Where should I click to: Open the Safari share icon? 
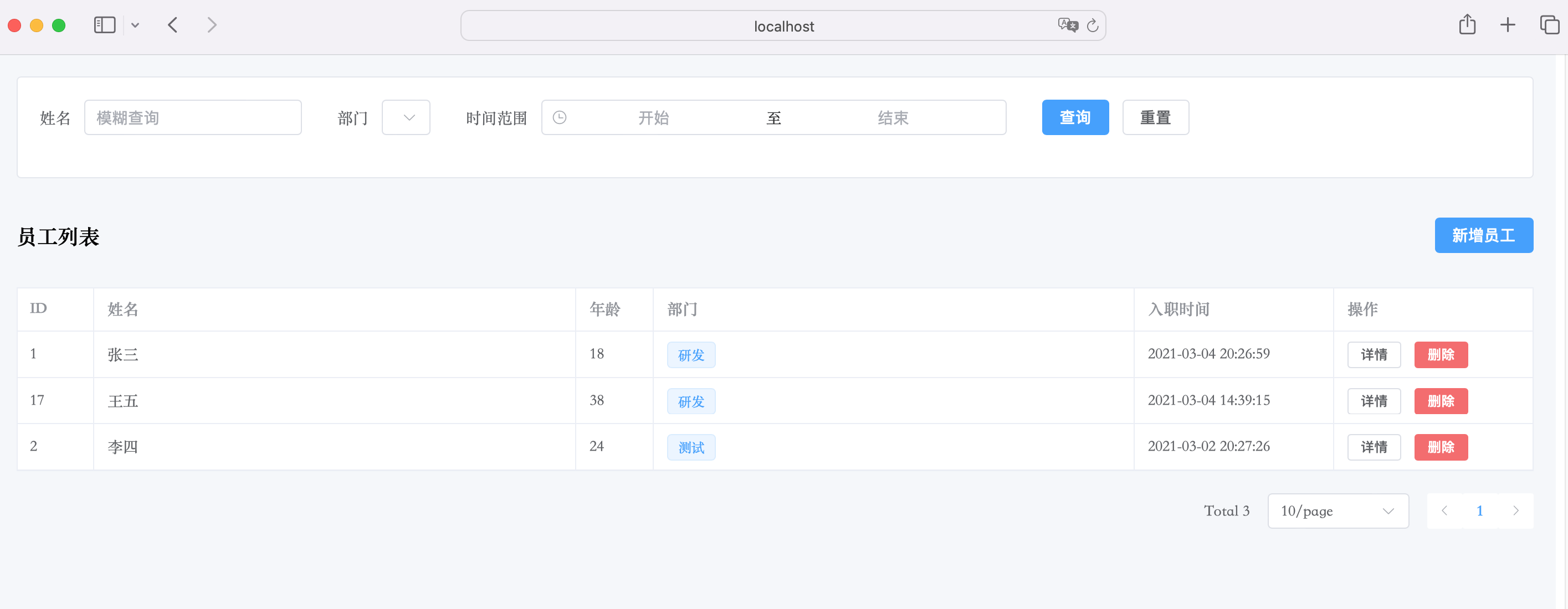click(1467, 25)
